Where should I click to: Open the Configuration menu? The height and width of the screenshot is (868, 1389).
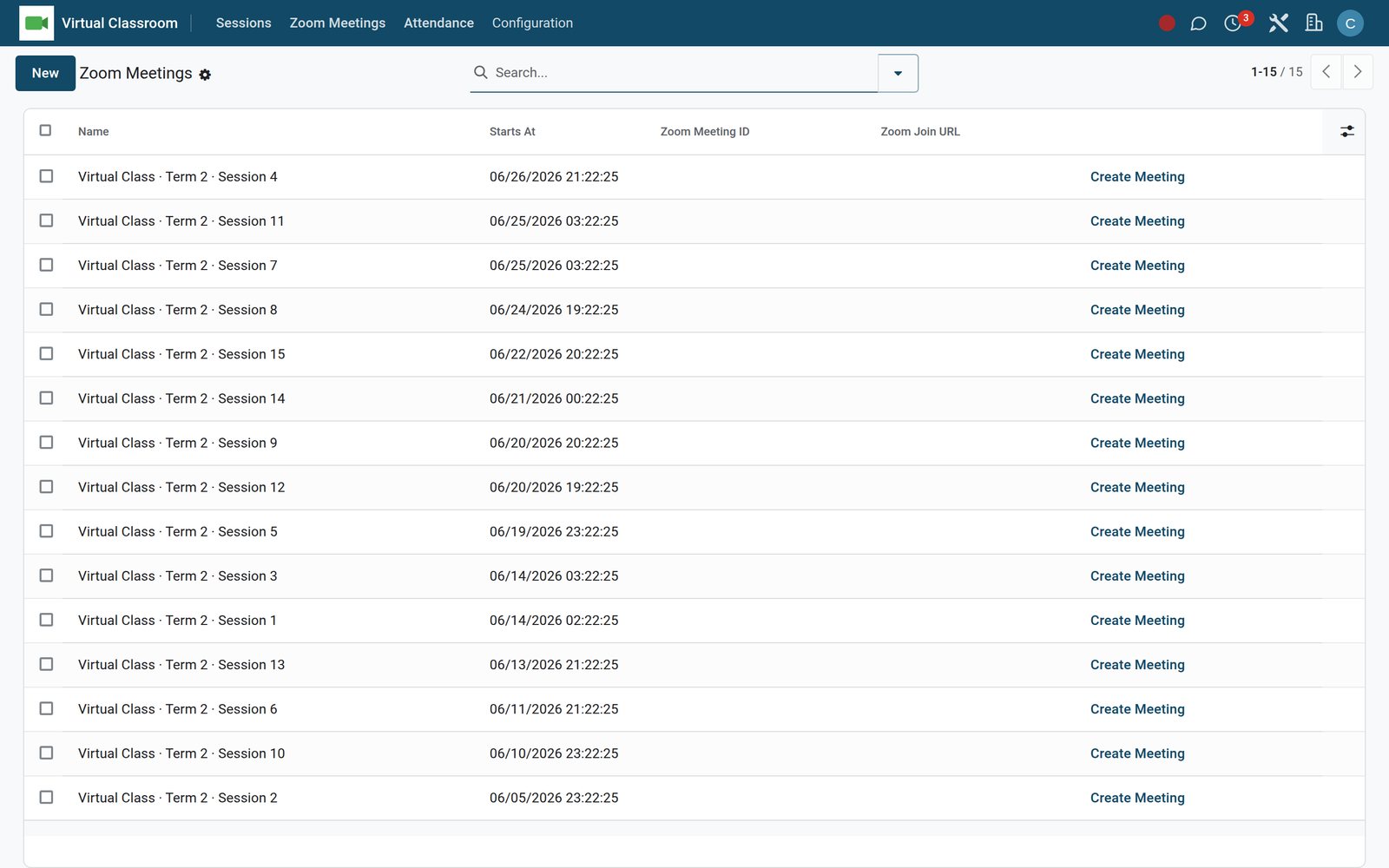click(x=532, y=23)
